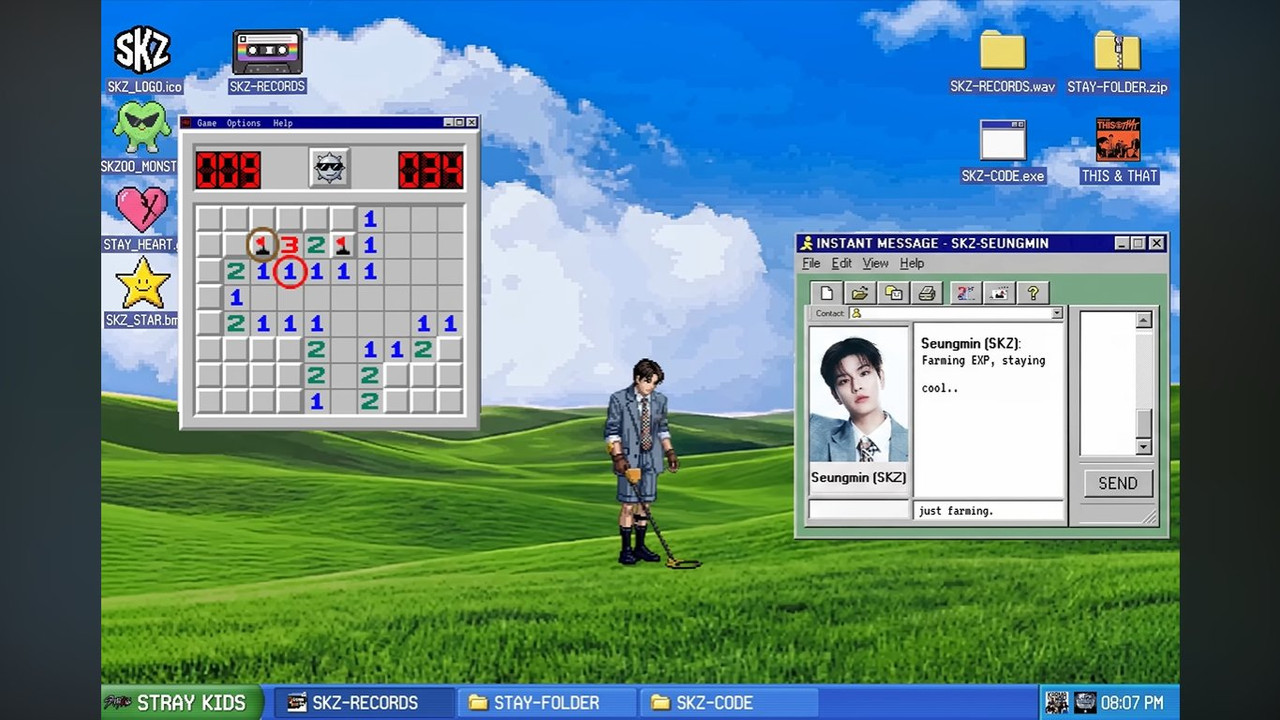Image resolution: width=1280 pixels, height=720 pixels.
Task: Open the SKZ-RECORDS cassette desktop icon
Action: [x=267, y=52]
